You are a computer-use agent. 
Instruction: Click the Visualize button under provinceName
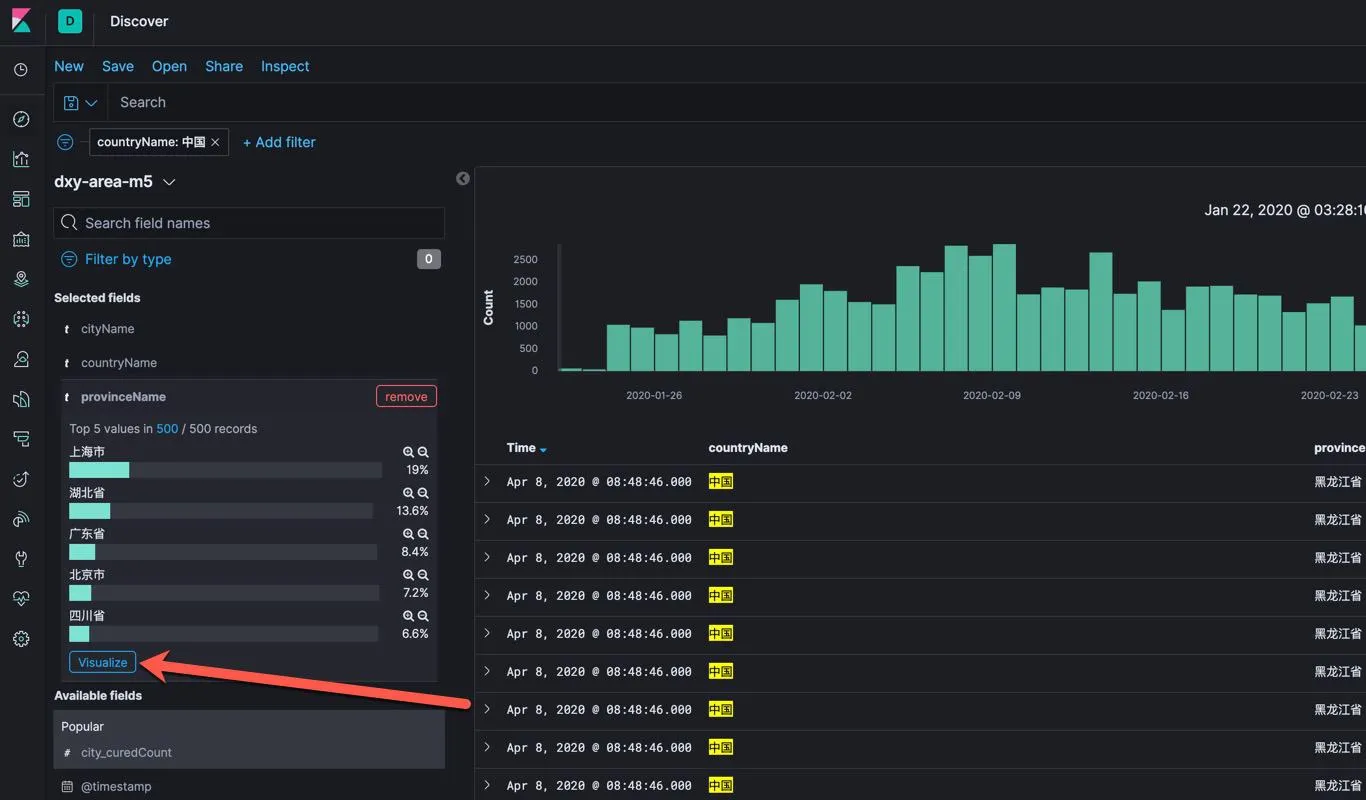103,662
